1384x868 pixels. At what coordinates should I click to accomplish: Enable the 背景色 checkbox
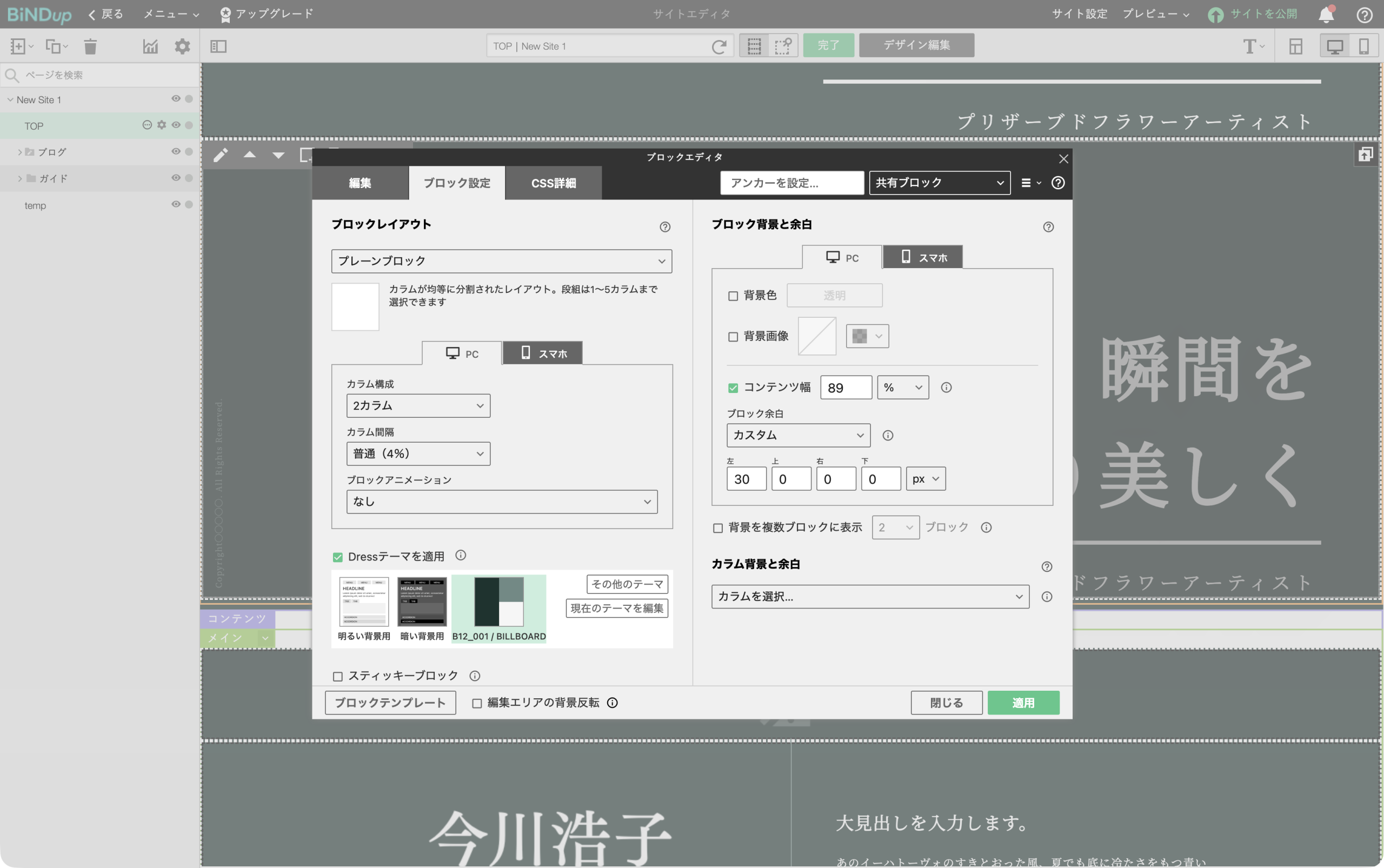pyautogui.click(x=733, y=296)
